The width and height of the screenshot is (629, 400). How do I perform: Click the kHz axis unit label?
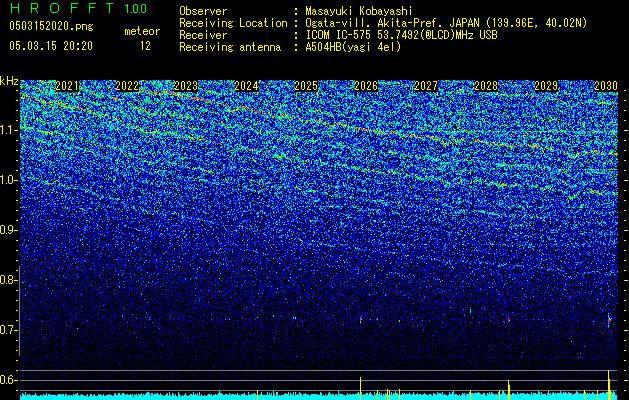tap(9, 81)
